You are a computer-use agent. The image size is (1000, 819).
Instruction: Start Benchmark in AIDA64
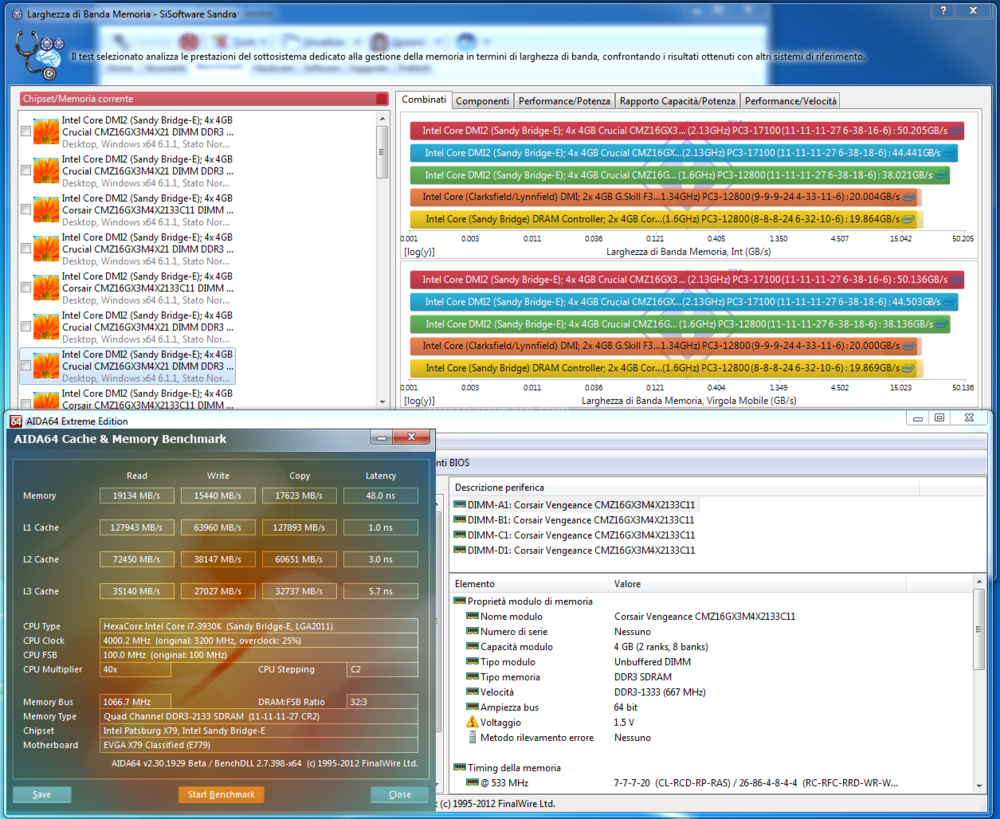coord(221,794)
